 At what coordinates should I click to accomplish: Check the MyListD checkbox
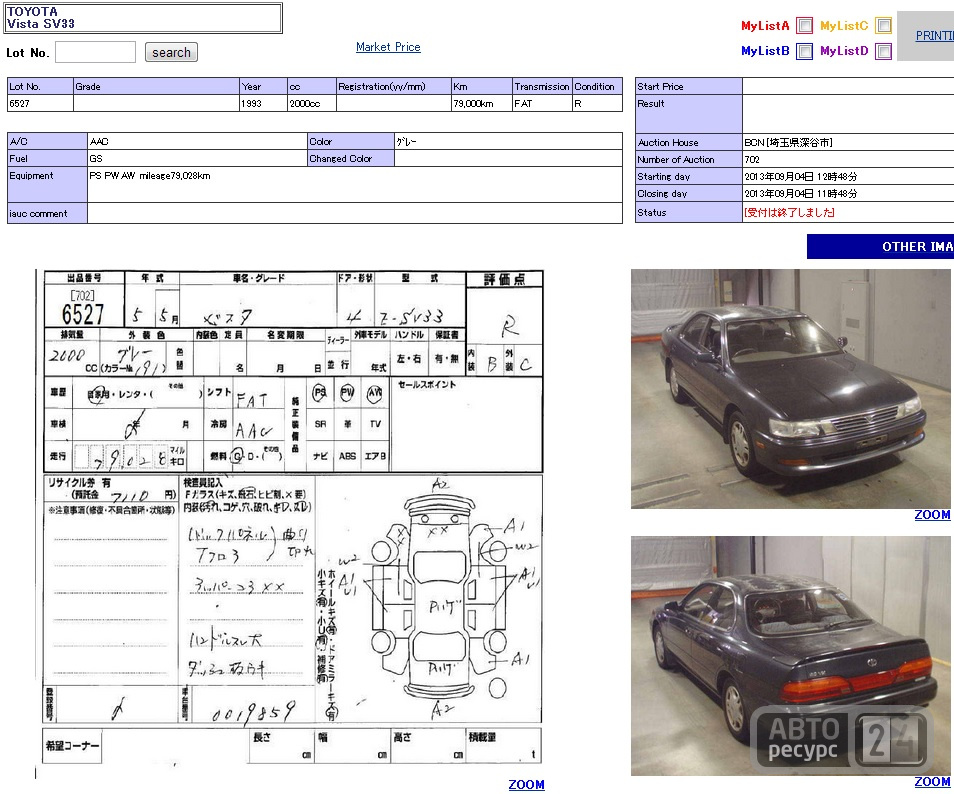[883, 51]
